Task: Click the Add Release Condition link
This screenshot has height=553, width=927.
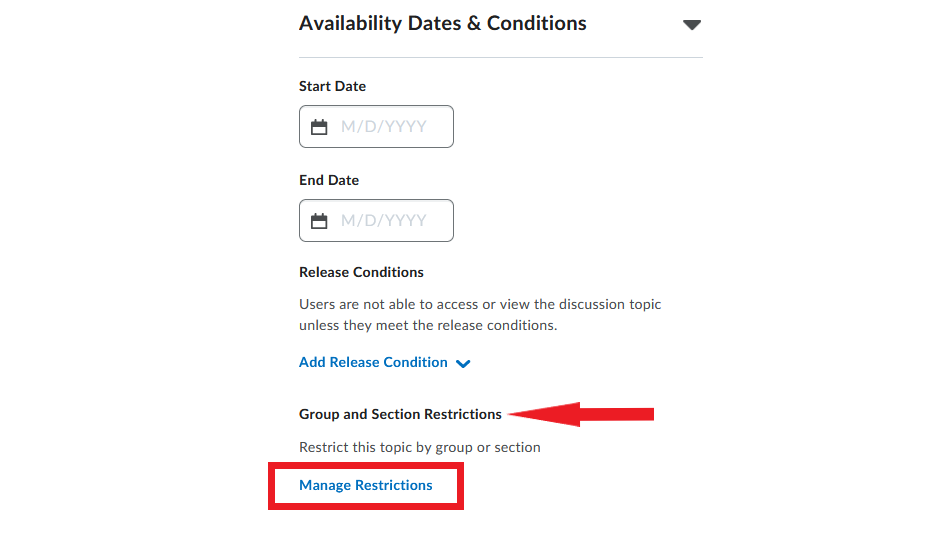Action: coord(373,362)
